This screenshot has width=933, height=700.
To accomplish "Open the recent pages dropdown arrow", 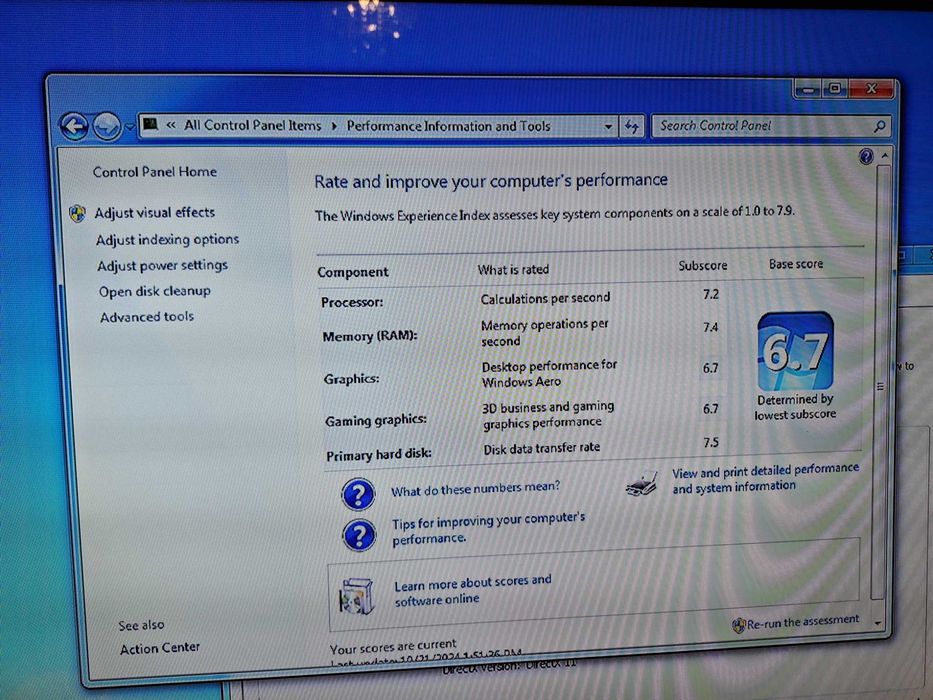I will point(129,127).
